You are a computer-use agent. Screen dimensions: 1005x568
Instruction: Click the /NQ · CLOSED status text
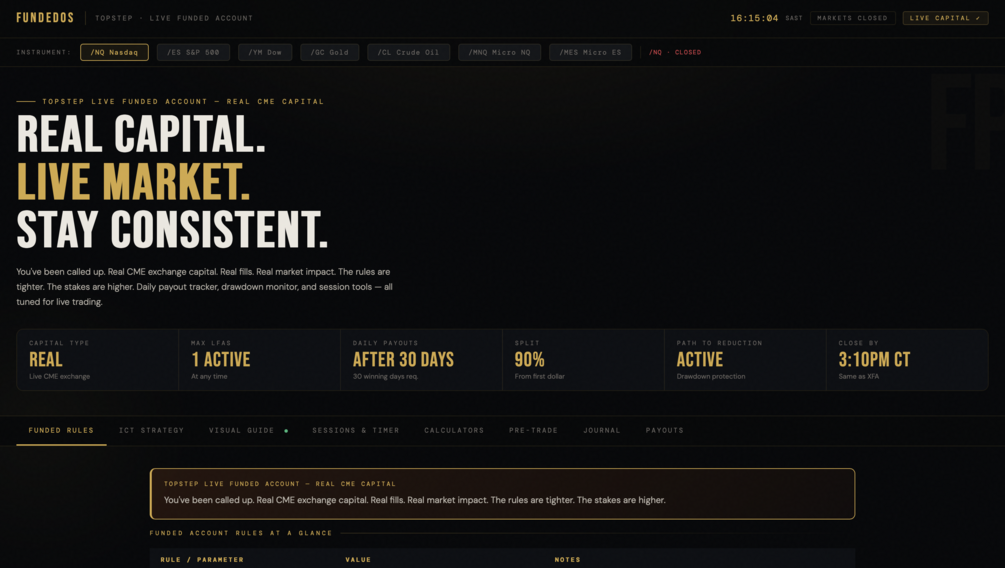pos(675,53)
